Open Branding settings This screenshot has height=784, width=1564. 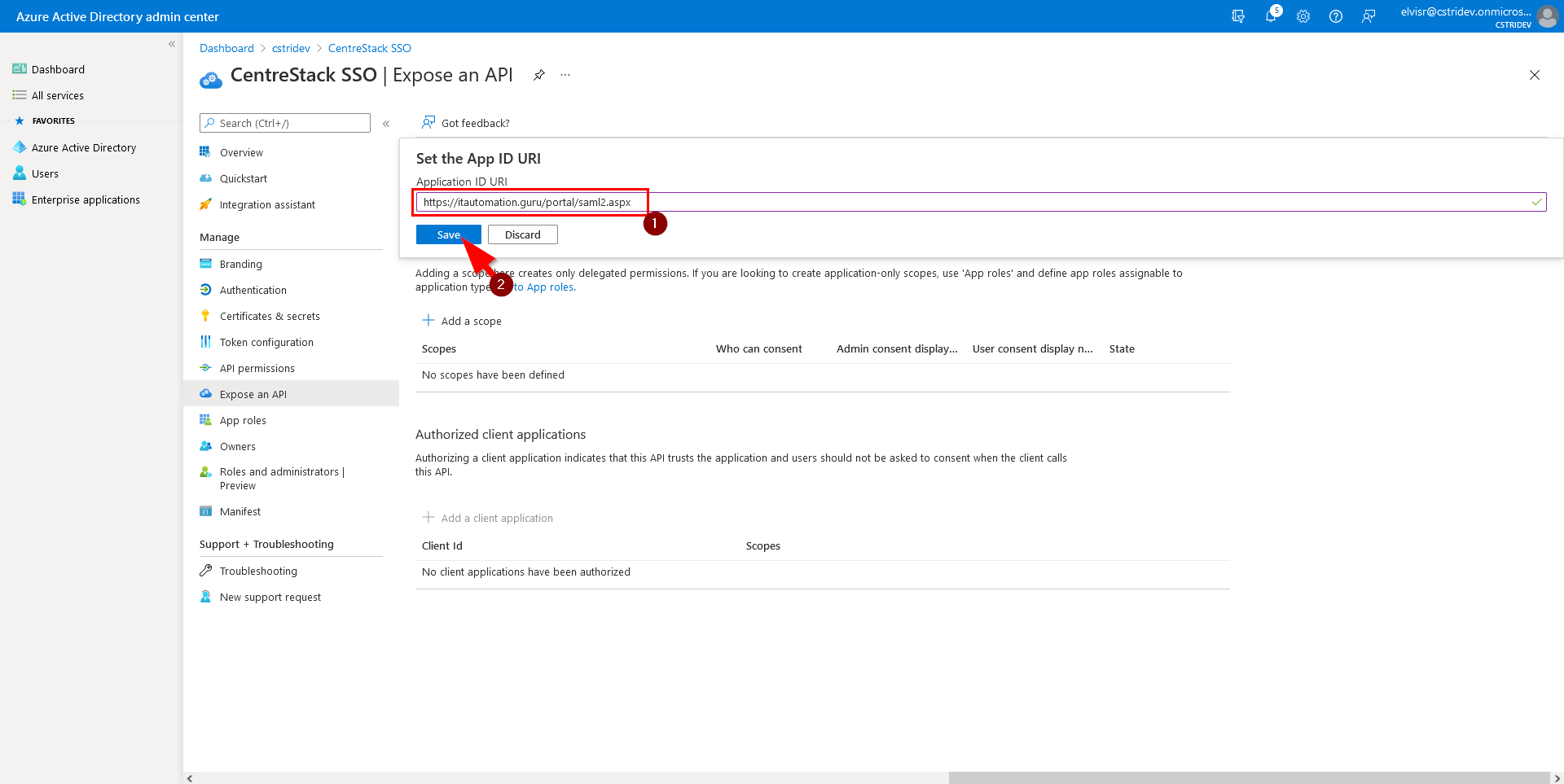[x=241, y=264]
